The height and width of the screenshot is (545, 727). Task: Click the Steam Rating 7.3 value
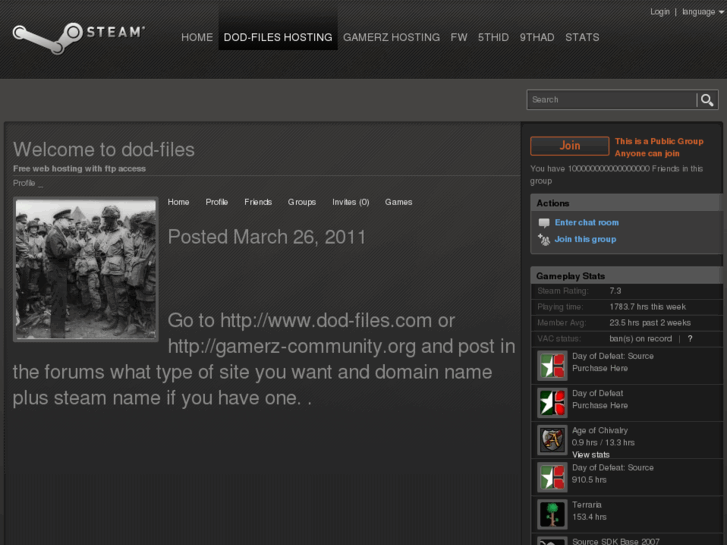click(615, 291)
